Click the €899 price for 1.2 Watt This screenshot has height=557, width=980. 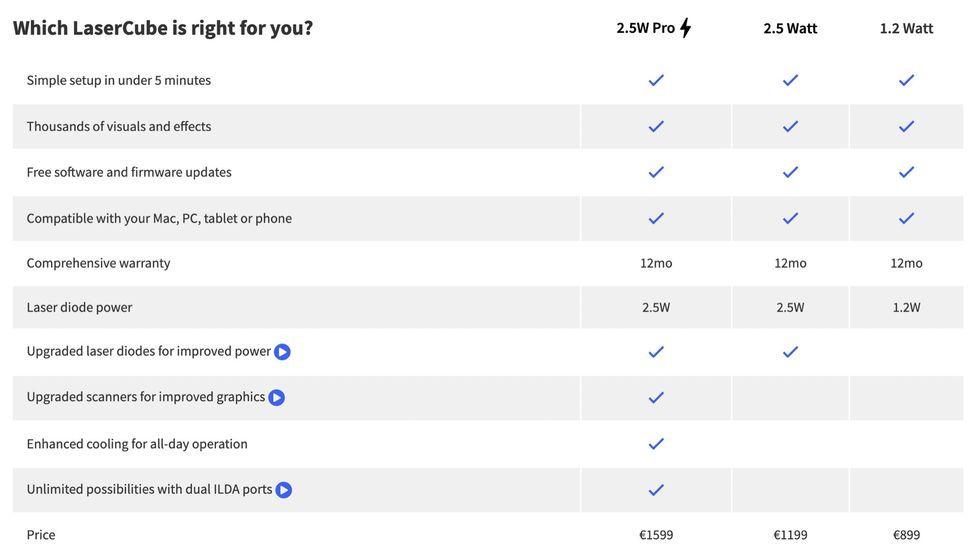[906, 535]
